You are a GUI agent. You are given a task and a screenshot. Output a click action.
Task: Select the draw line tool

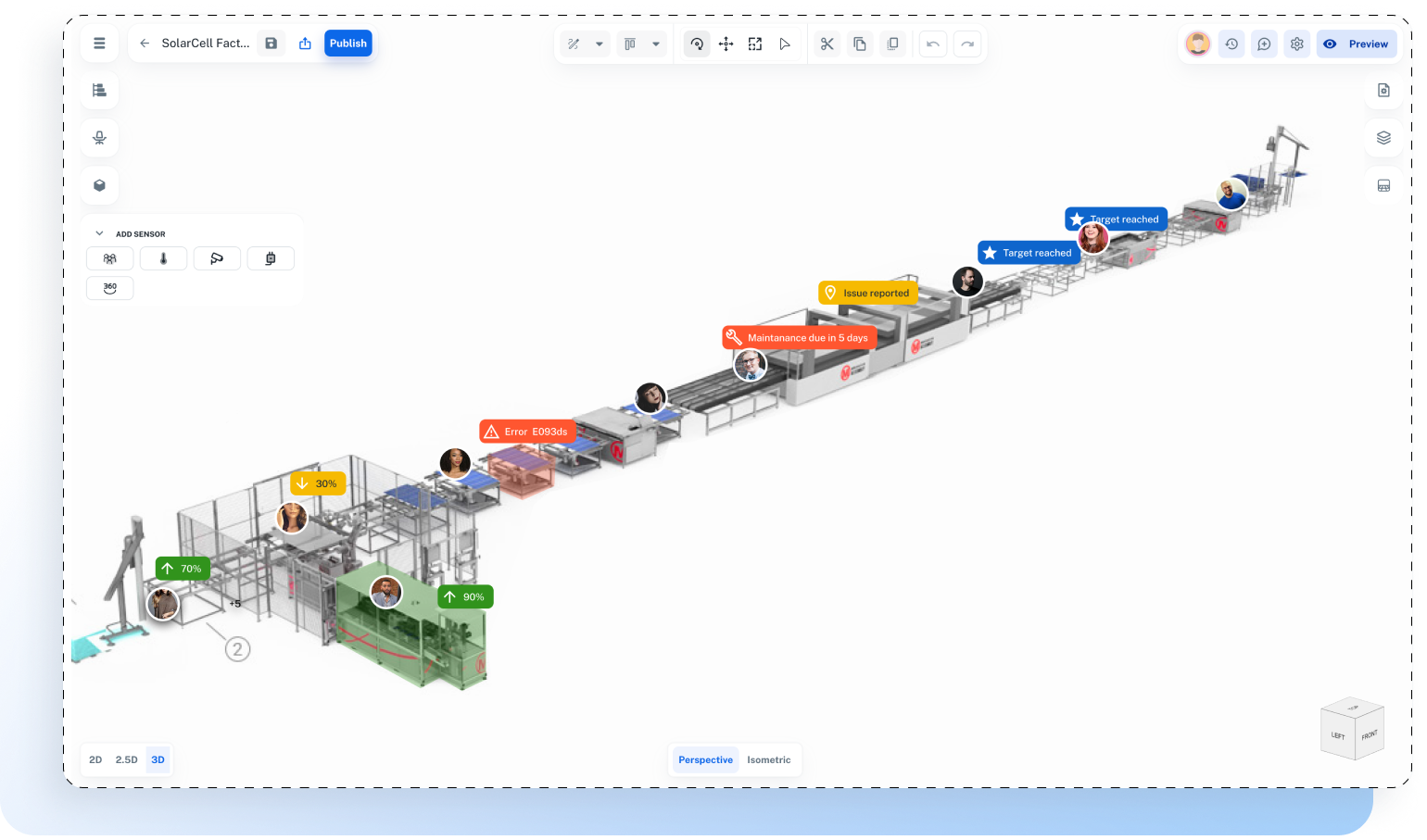tap(574, 44)
